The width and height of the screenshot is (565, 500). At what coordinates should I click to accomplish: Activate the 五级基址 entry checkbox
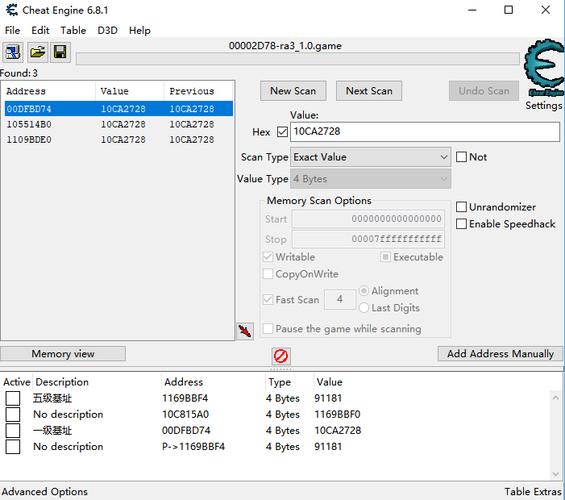[13, 399]
